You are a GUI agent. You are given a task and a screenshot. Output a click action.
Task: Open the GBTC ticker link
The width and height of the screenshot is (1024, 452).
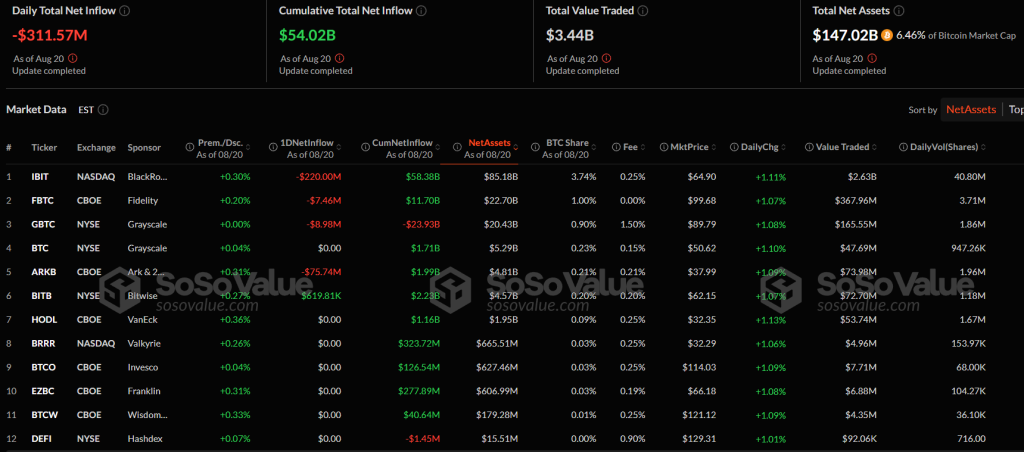point(42,224)
